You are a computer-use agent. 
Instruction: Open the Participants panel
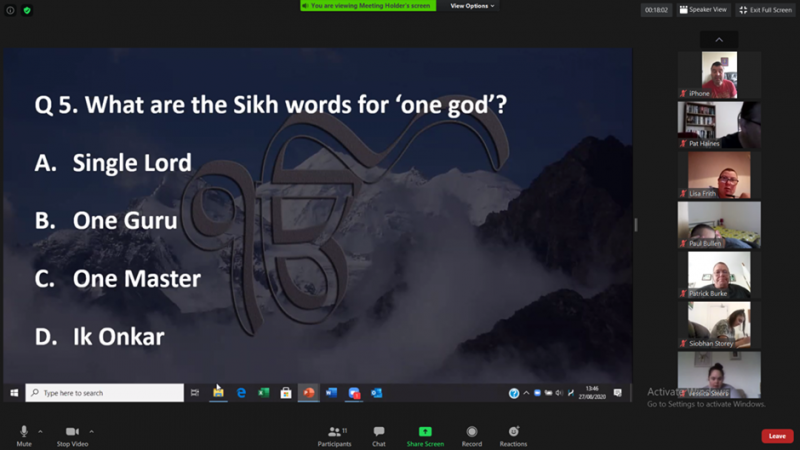click(332, 435)
